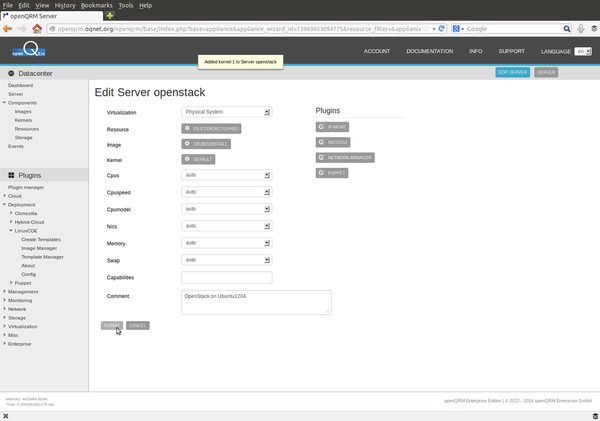Open Template Manager under LinuxCOE

pyautogui.click(x=42, y=257)
